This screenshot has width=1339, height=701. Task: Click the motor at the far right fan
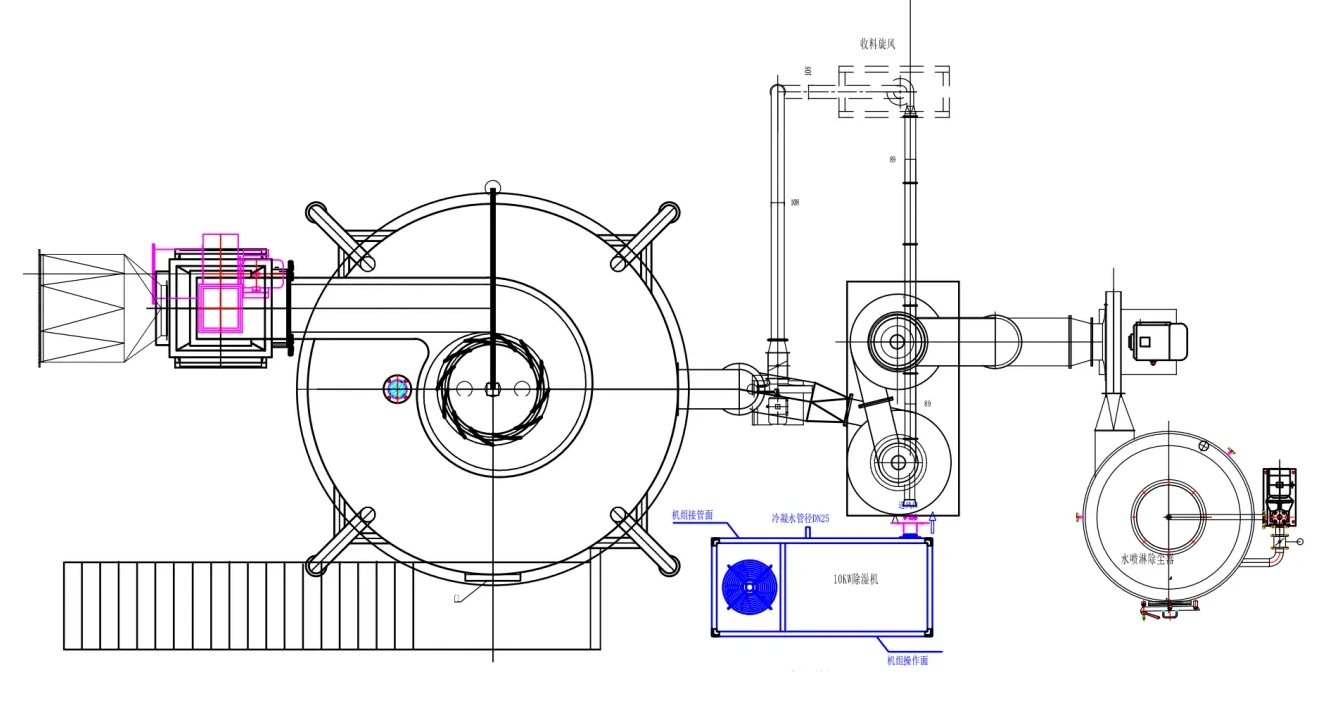1158,341
